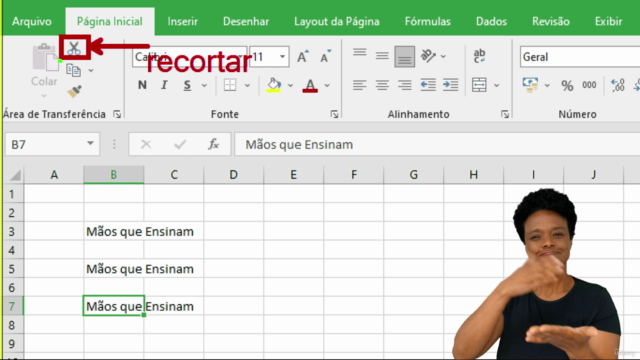Expand the underline style dropdown

pos(204,85)
